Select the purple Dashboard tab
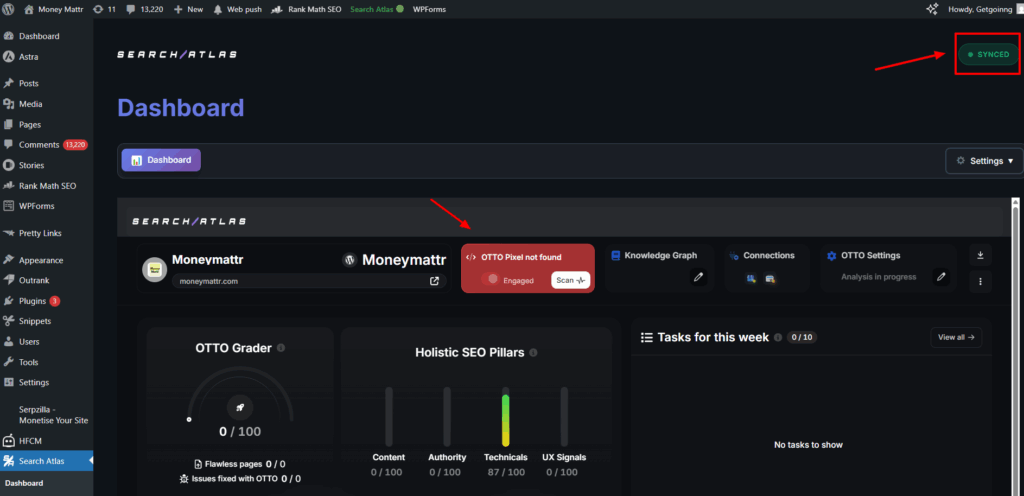 click(161, 160)
